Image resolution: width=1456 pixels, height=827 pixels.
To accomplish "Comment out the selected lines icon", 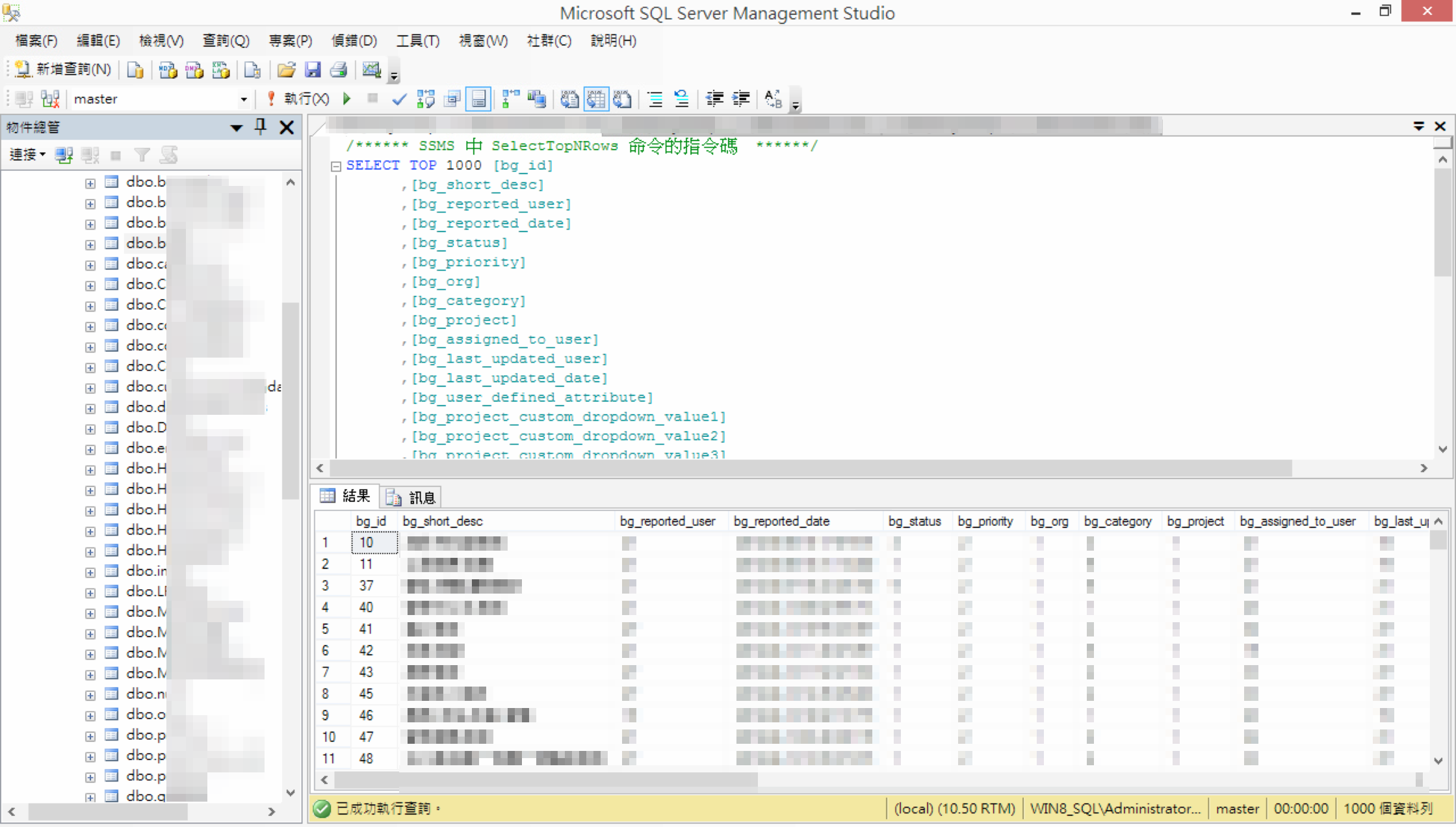I will click(x=655, y=99).
